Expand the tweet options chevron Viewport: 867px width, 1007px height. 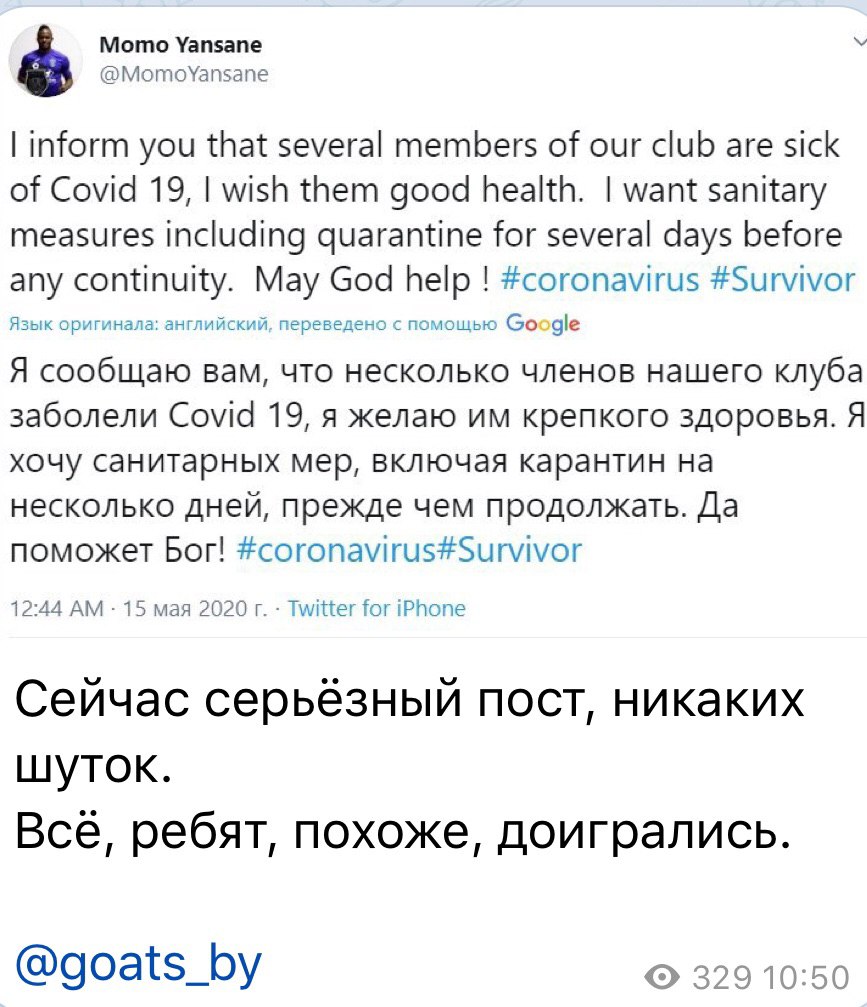pos(858,43)
